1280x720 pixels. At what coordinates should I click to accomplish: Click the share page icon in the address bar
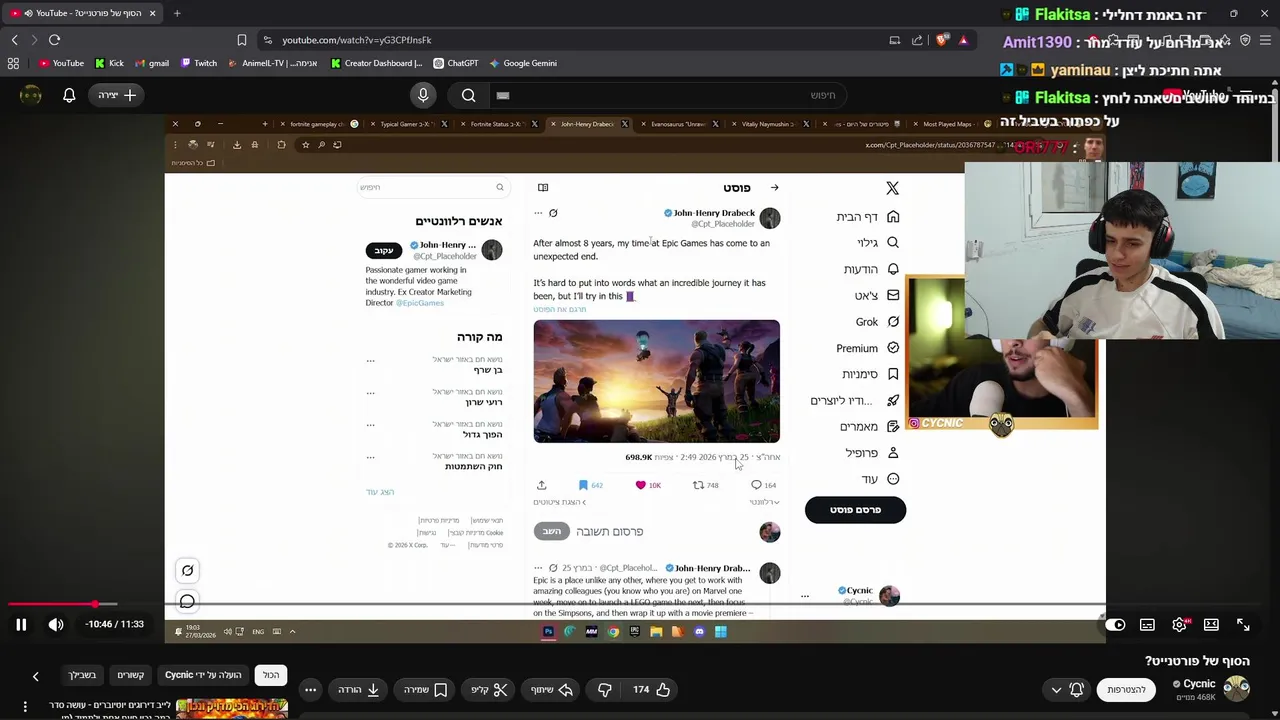(x=917, y=40)
